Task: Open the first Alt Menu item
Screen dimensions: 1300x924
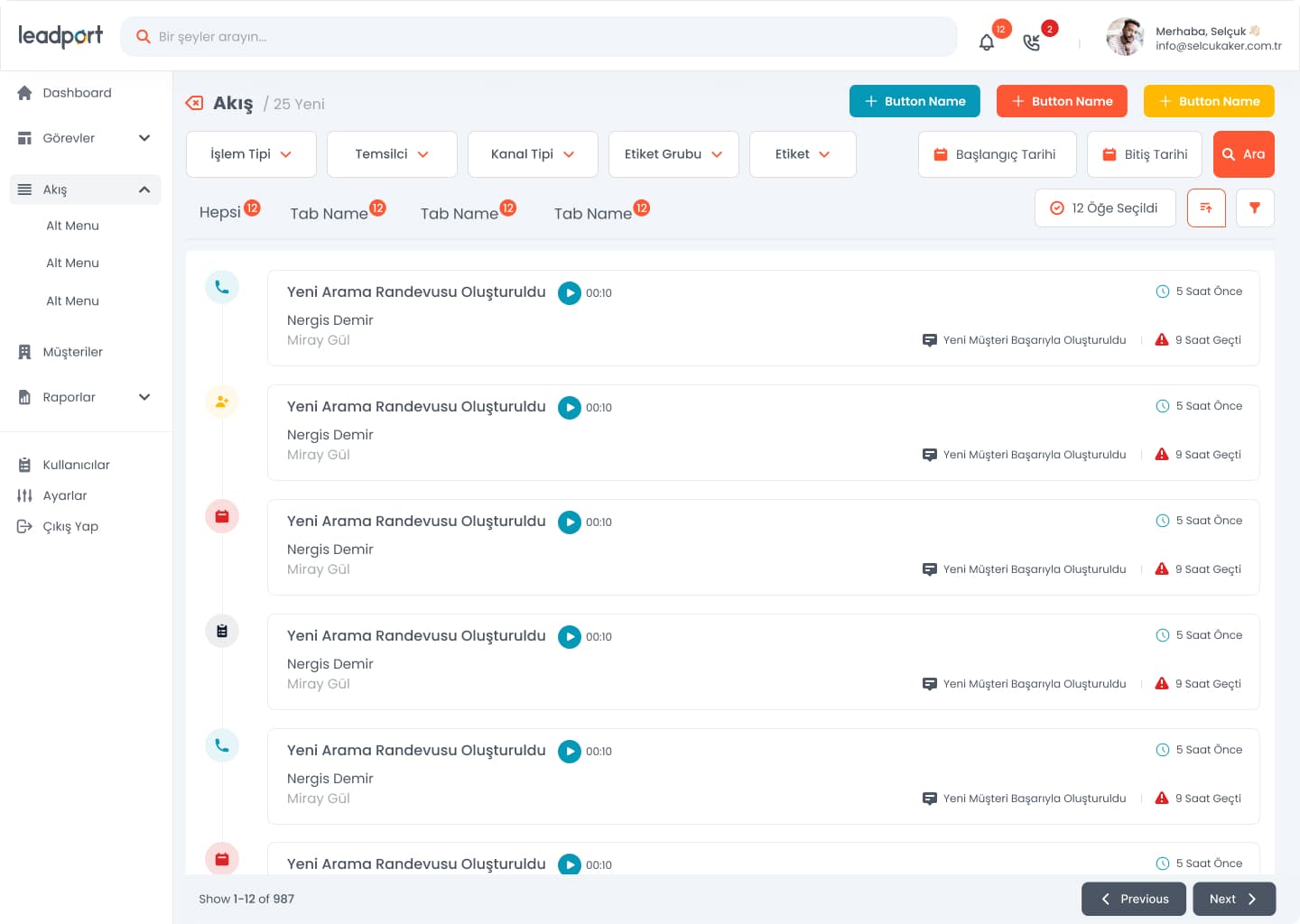Action: [x=72, y=226]
